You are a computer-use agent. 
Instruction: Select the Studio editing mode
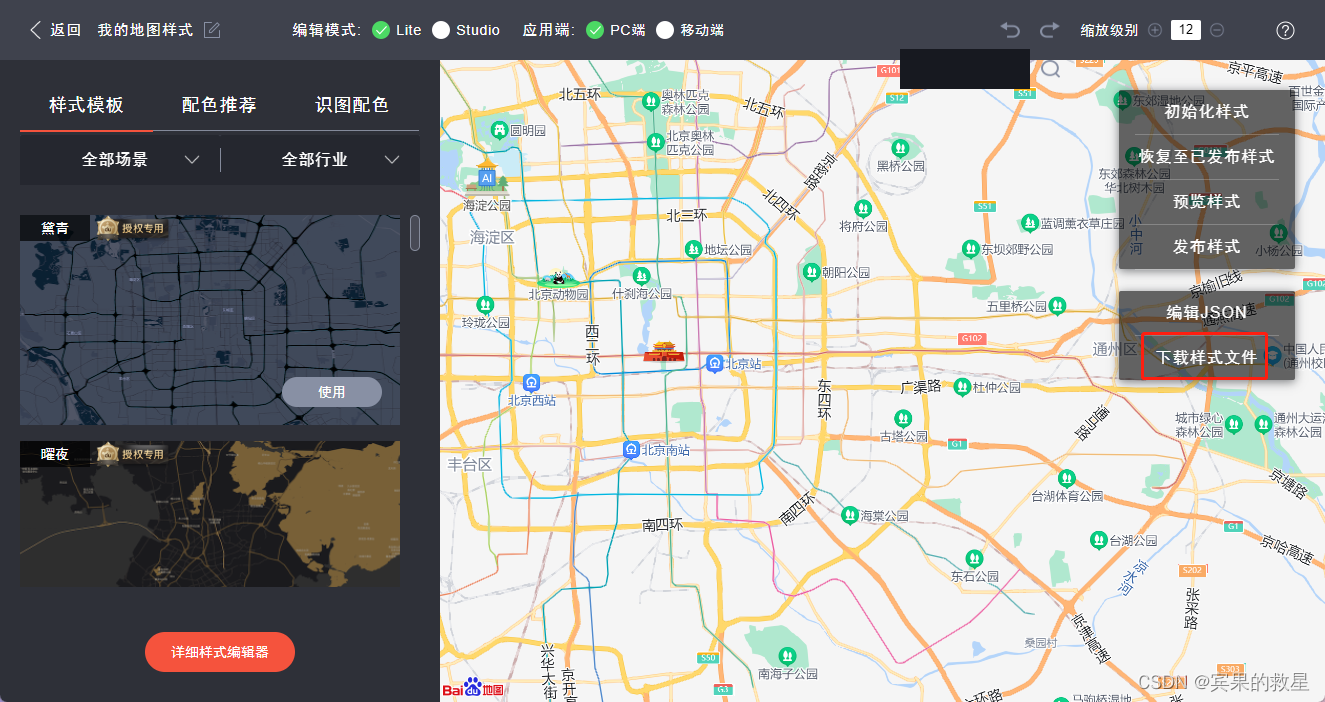[441, 30]
